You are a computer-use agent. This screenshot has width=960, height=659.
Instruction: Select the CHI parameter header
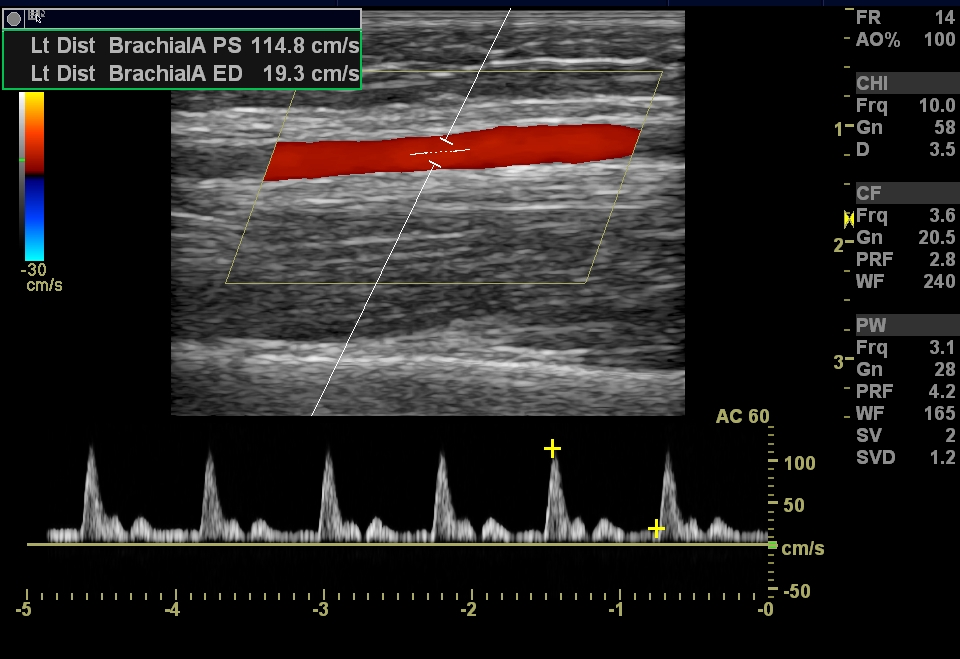pos(872,83)
